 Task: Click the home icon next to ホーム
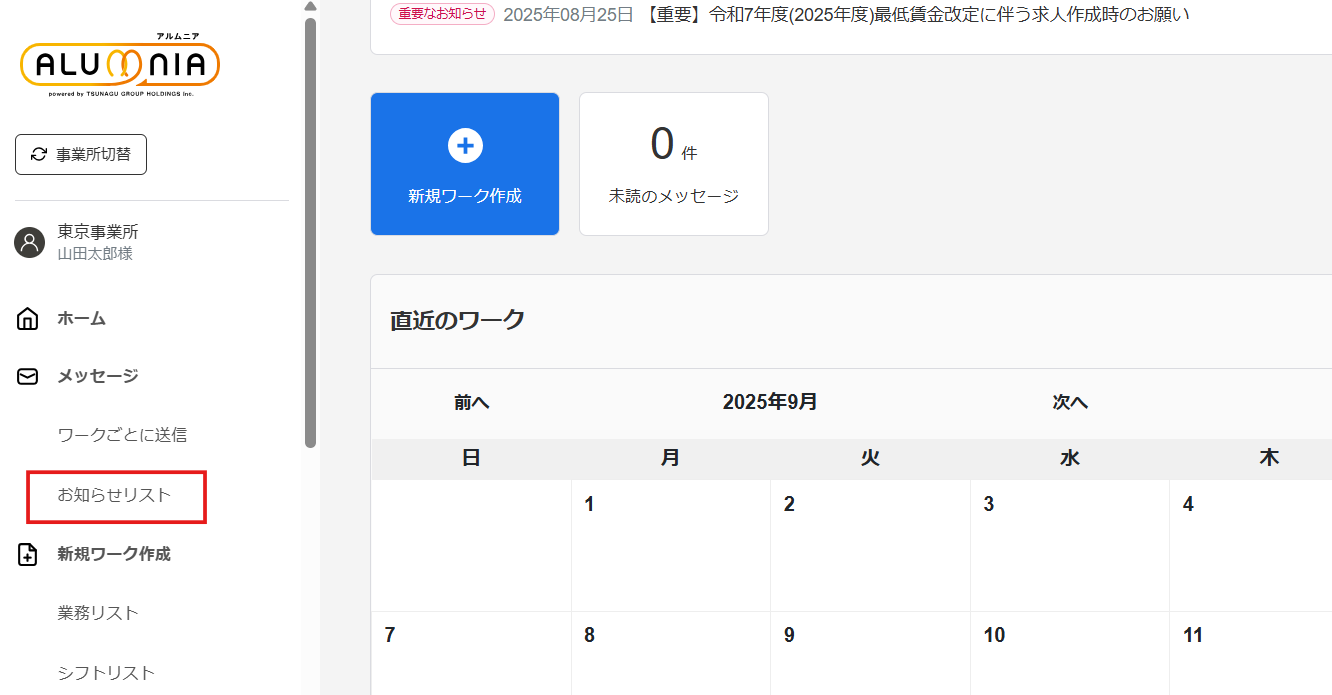[28, 319]
